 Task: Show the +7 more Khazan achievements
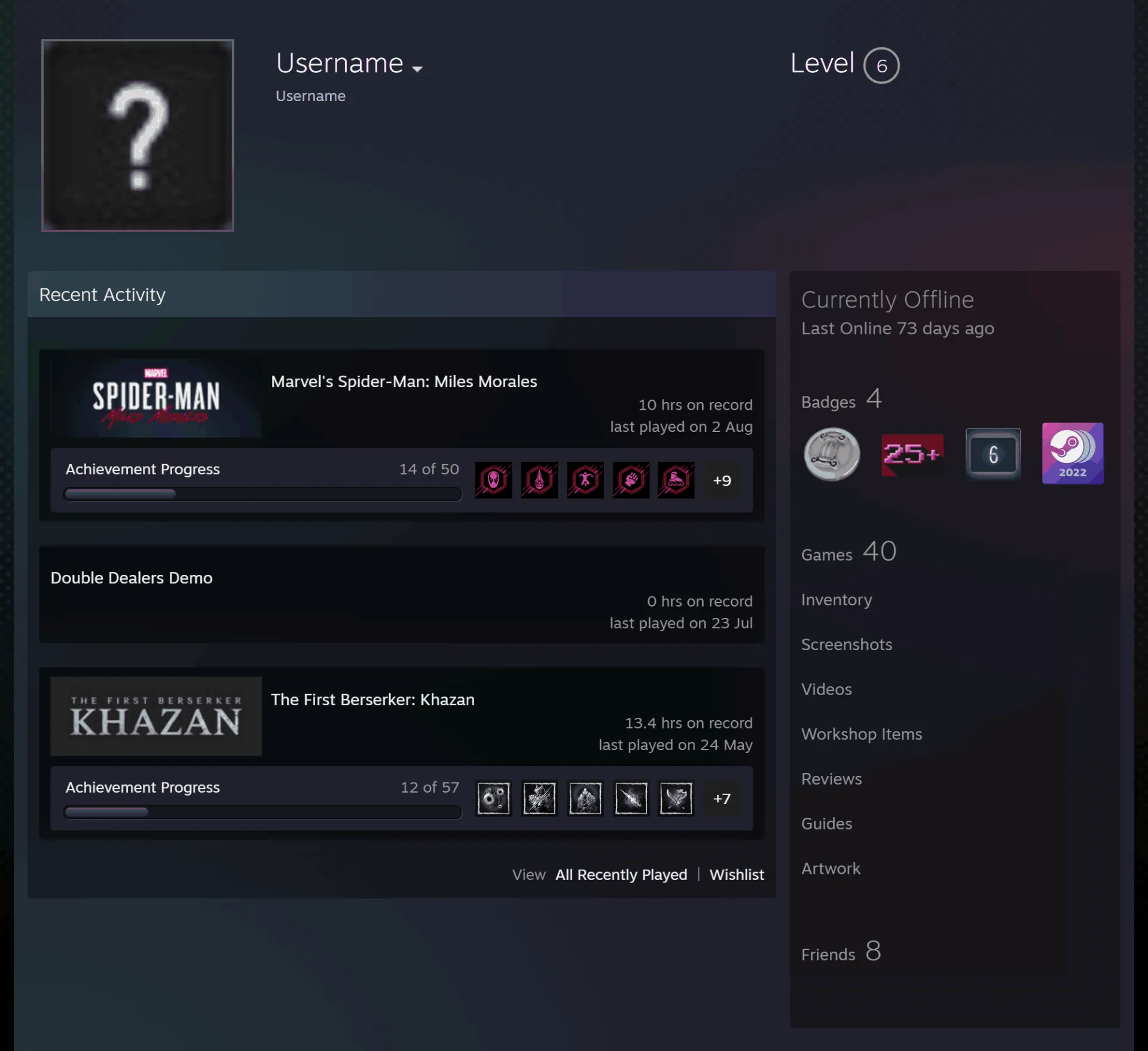point(722,799)
